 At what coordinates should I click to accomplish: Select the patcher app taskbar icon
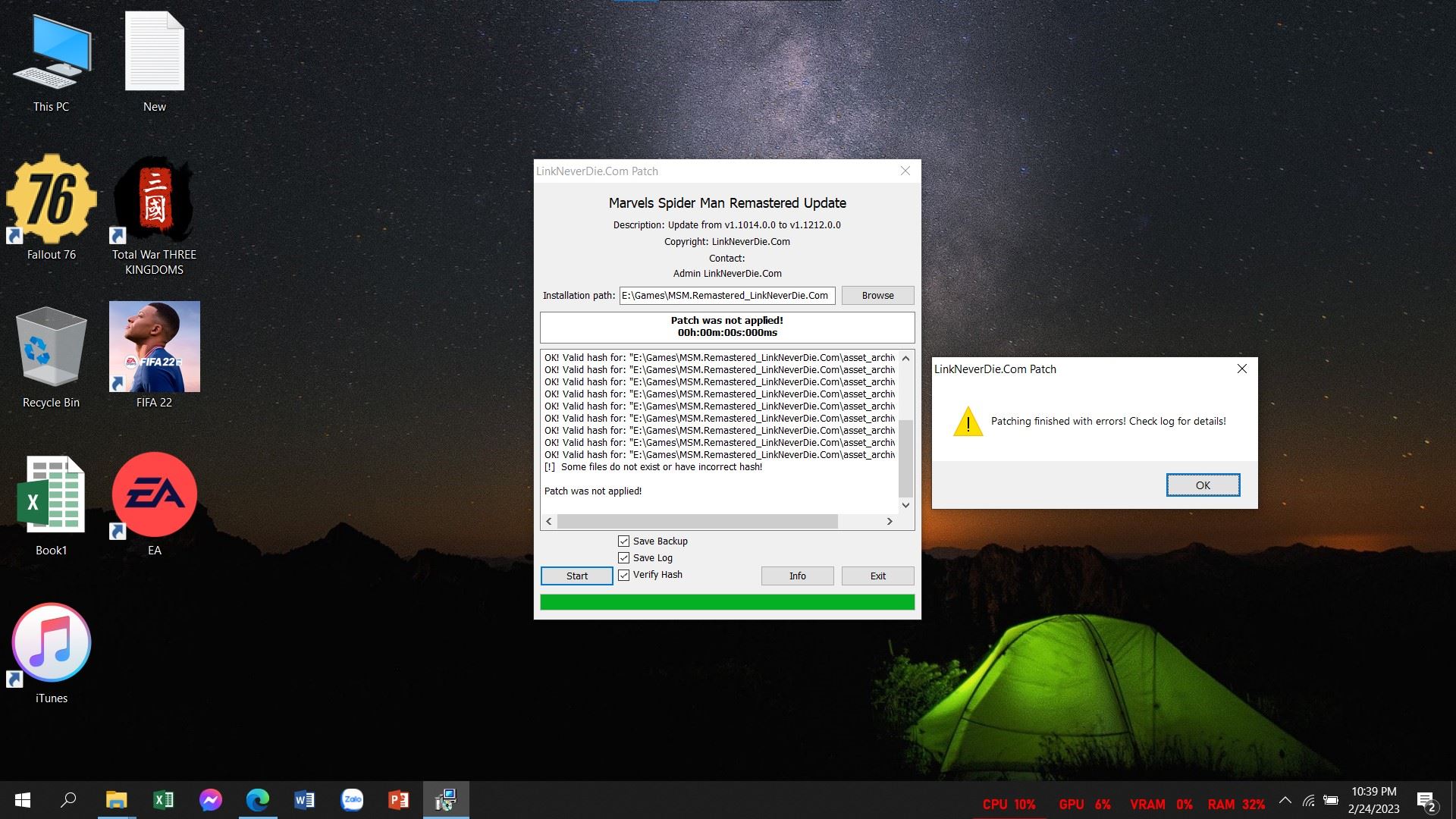446,800
